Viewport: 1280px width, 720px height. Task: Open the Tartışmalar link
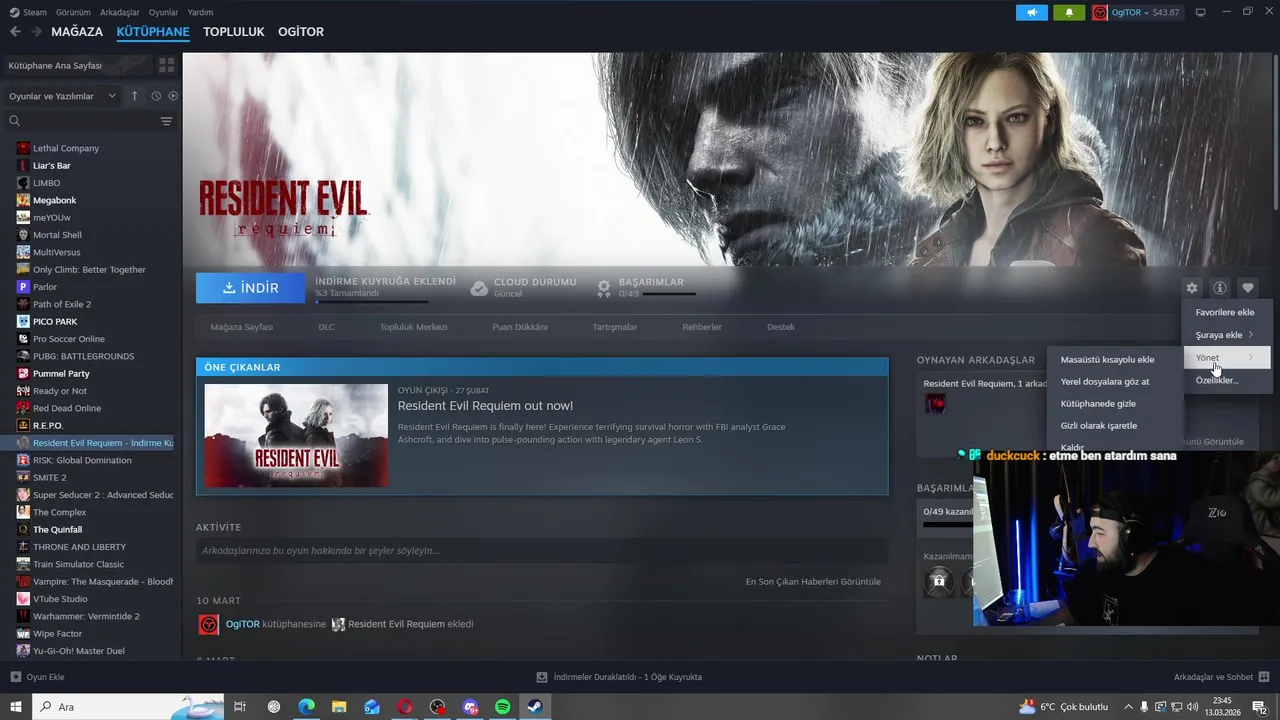(x=615, y=327)
